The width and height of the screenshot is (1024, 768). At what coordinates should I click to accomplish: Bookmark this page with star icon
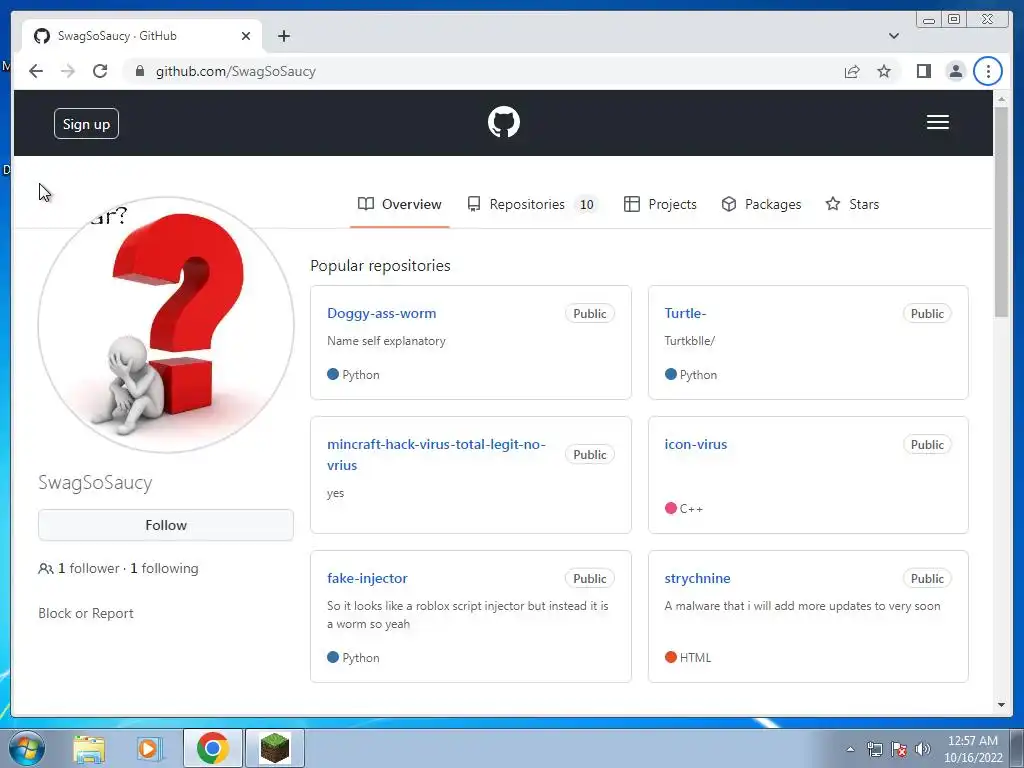coord(884,71)
